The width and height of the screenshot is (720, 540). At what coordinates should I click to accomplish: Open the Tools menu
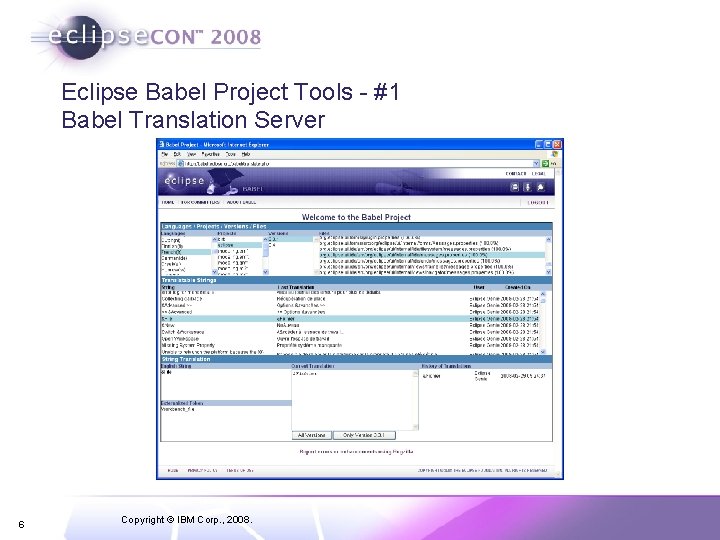coord(231,154)
